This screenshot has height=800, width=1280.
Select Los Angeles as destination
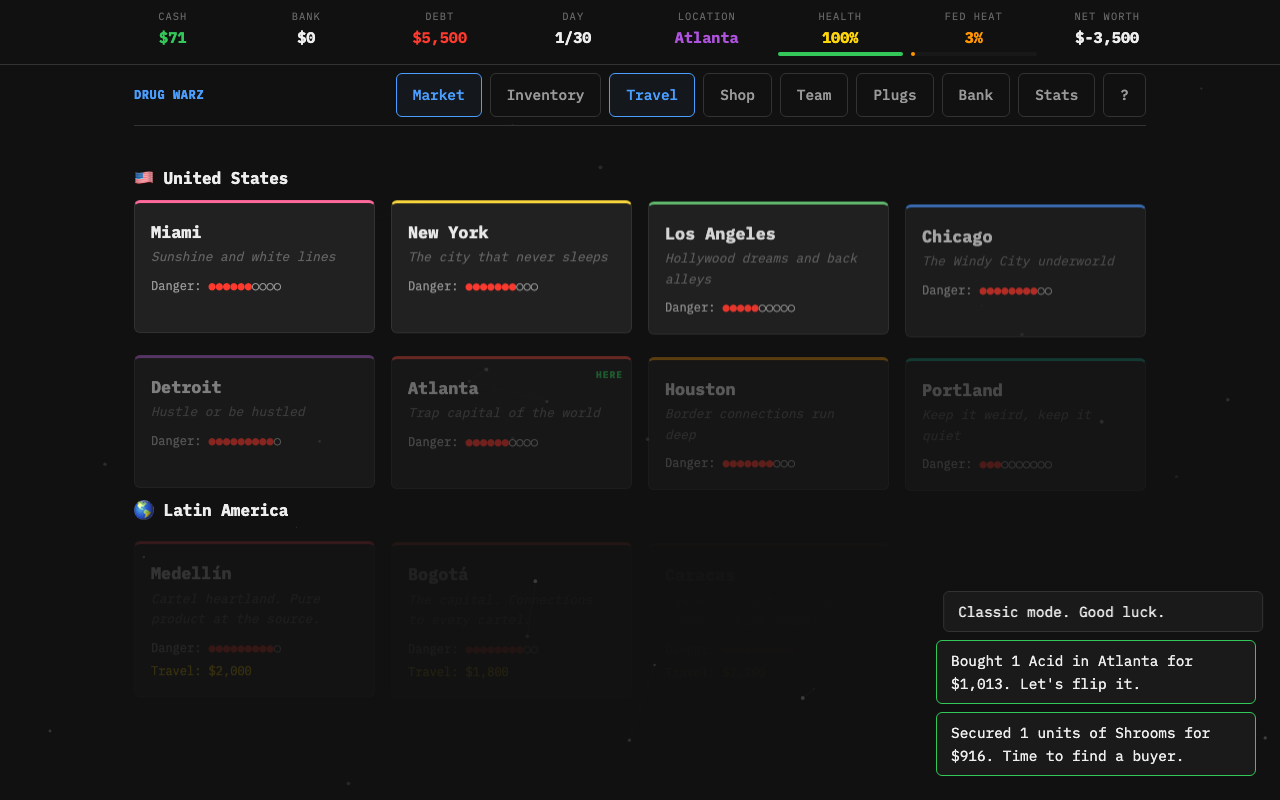pos(768,268)
